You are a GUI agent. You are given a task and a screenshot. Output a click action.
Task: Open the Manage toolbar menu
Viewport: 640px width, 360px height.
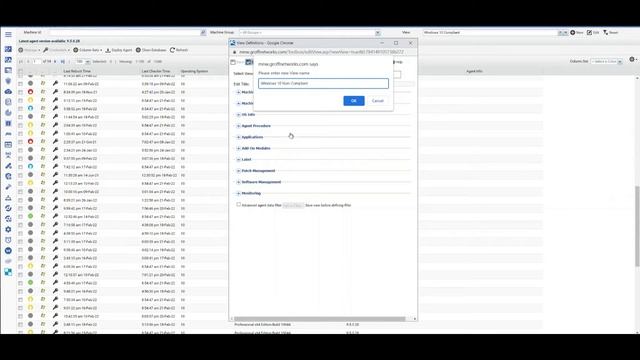[29, 50]
